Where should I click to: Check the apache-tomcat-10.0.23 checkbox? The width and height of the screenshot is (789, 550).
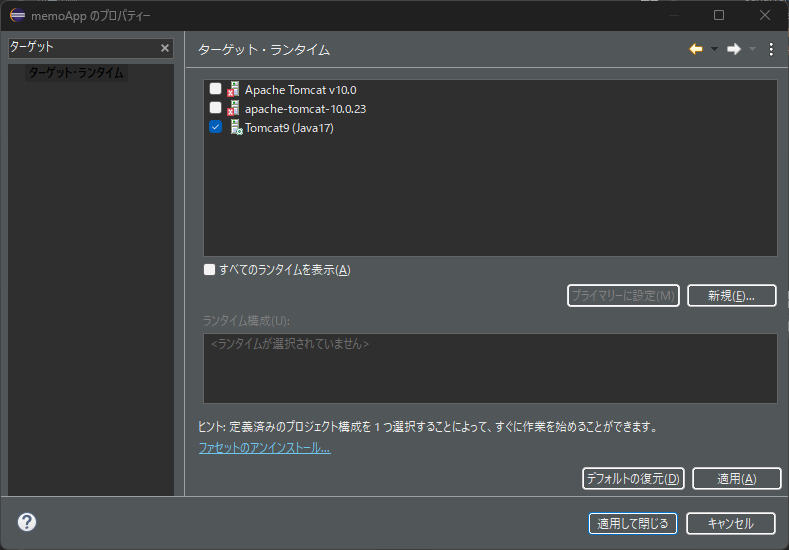(x=215, y=108)
